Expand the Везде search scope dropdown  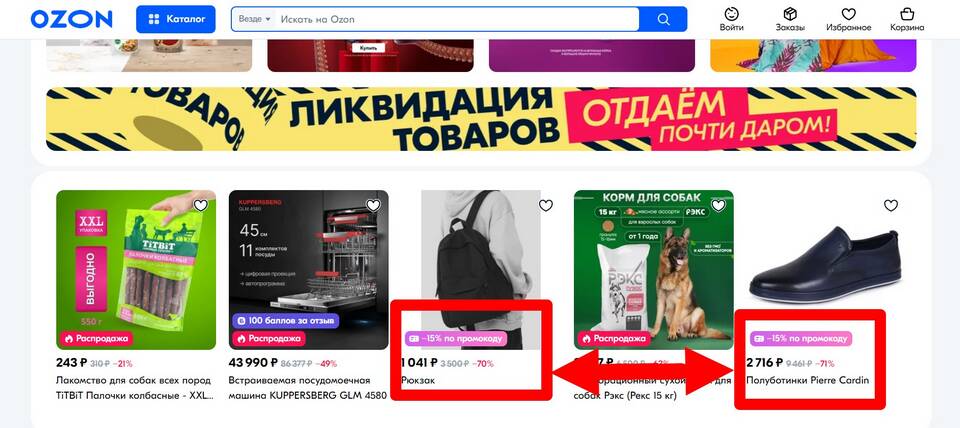point(254,19)
